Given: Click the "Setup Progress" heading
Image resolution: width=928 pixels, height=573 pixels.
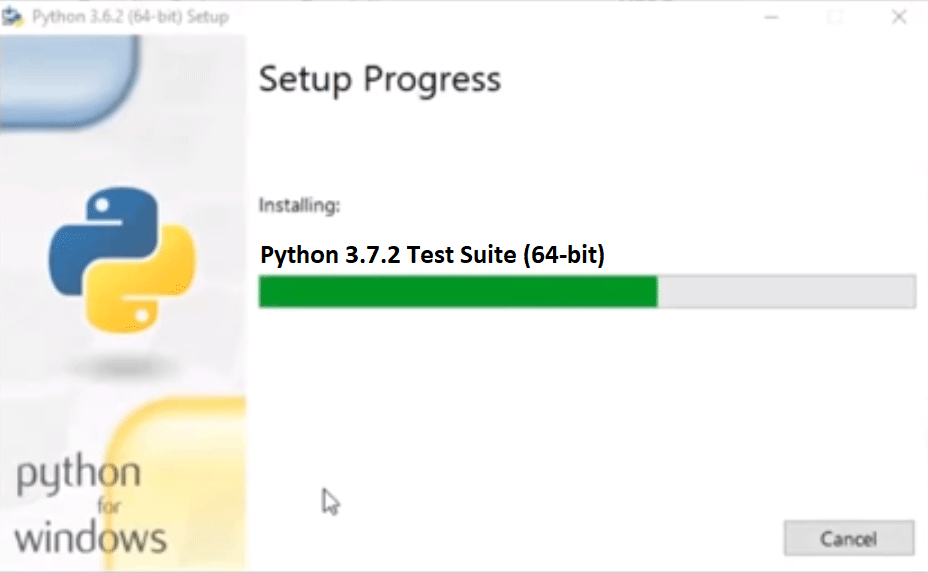Looking at the screenshot, I should pos(380,79).
